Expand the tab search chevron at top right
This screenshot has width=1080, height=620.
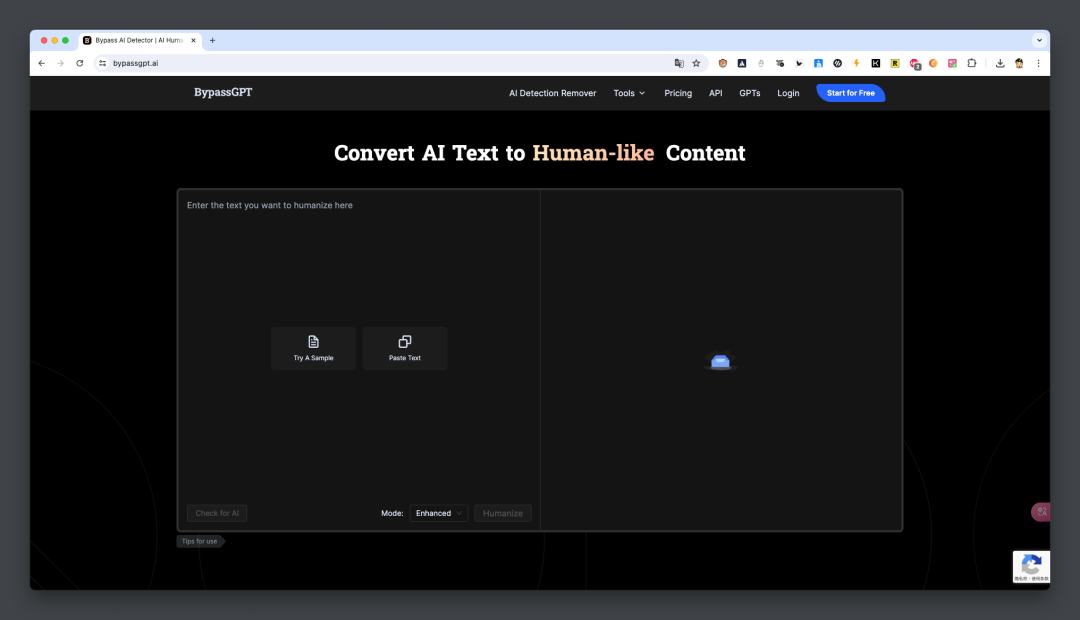pyautogui.click(x=1039, y=41)
